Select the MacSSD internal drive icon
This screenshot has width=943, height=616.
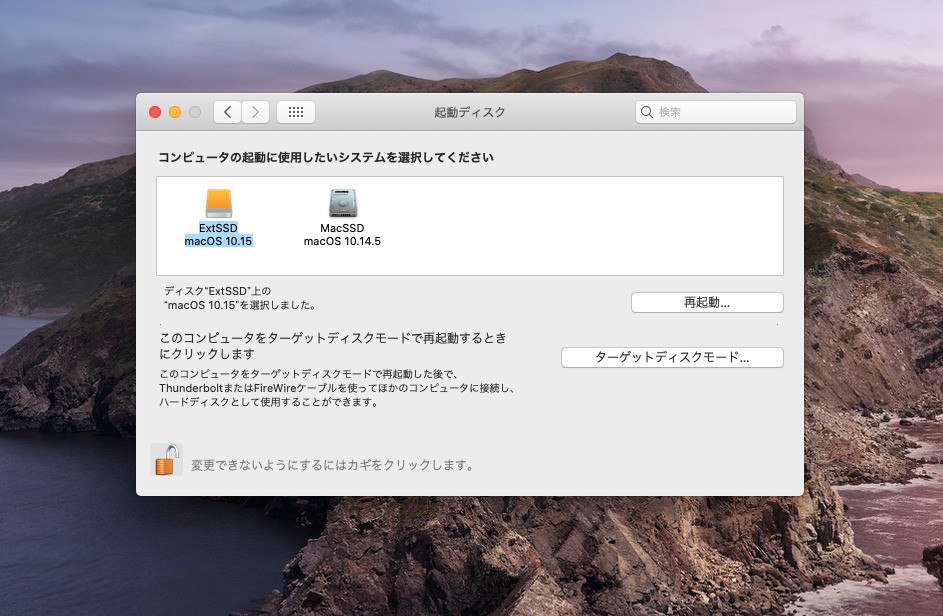[342, 203]
